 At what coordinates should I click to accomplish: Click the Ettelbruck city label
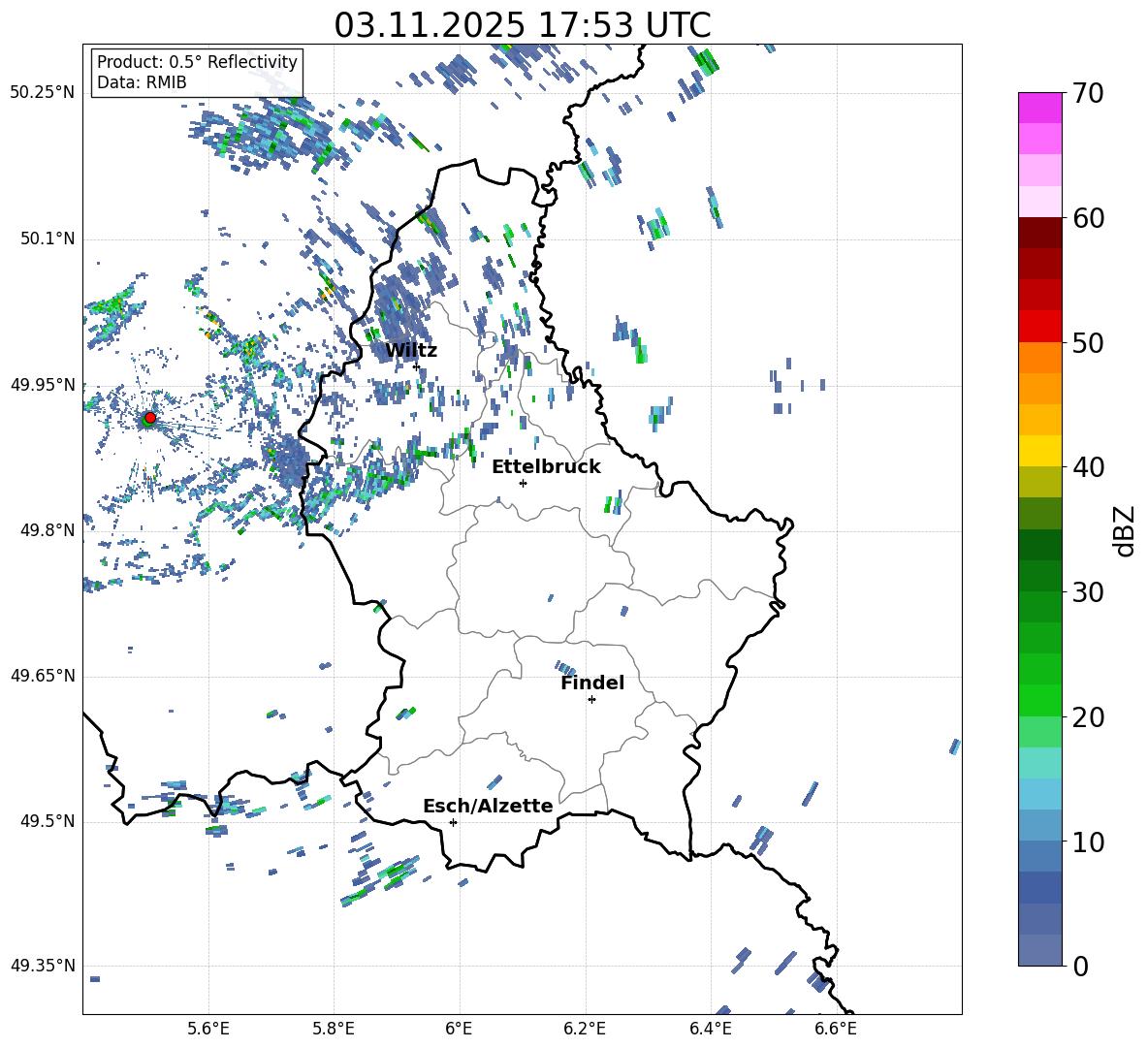coord(546,467)
